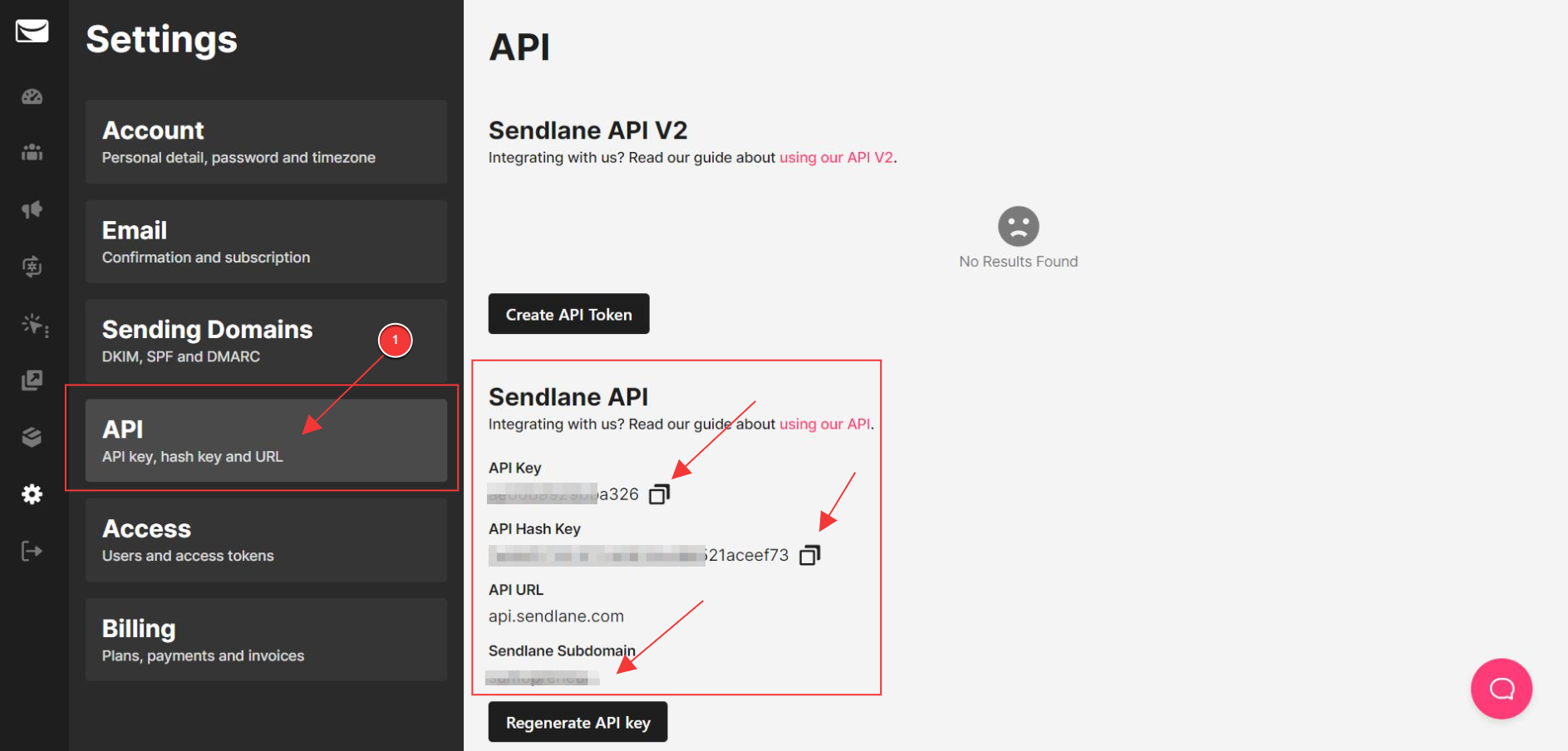This screenshot has width=1568, height=751.
Task: Click the Sendlane envelope logo
Action: (x=32, y=32)
